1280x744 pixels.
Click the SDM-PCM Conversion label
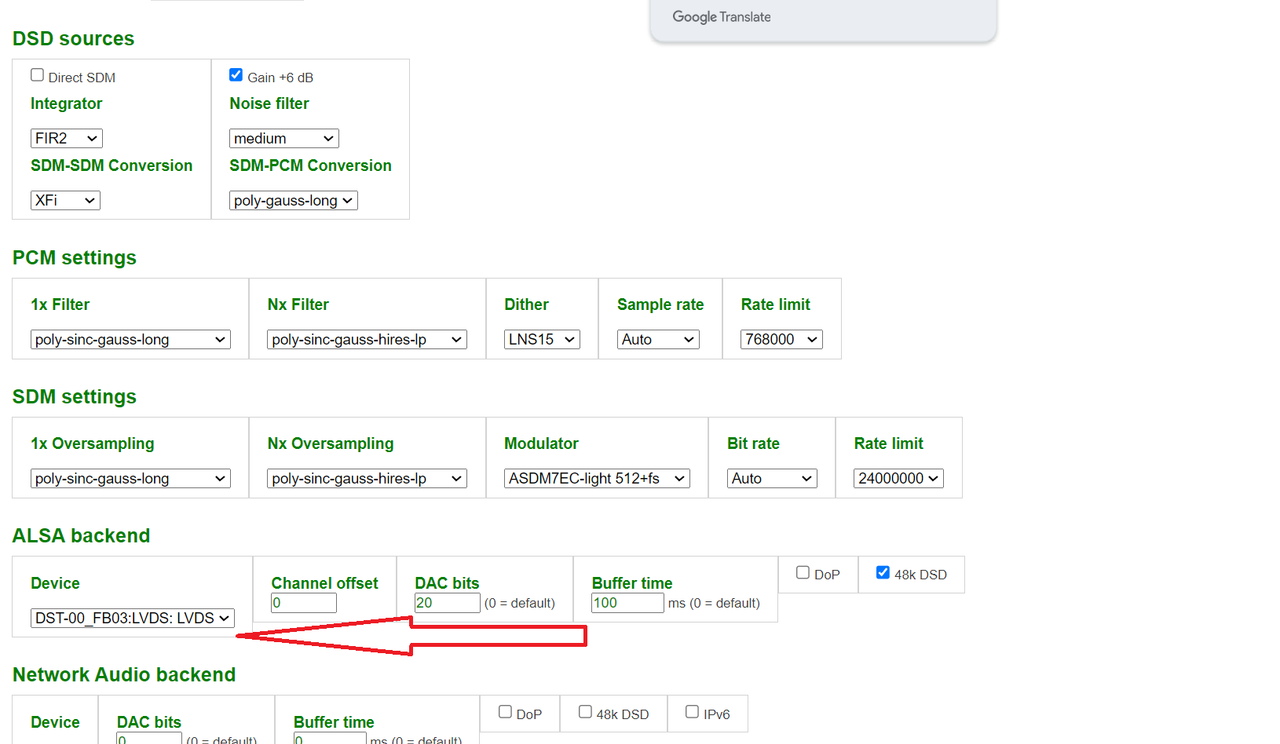tap(310, 165)
